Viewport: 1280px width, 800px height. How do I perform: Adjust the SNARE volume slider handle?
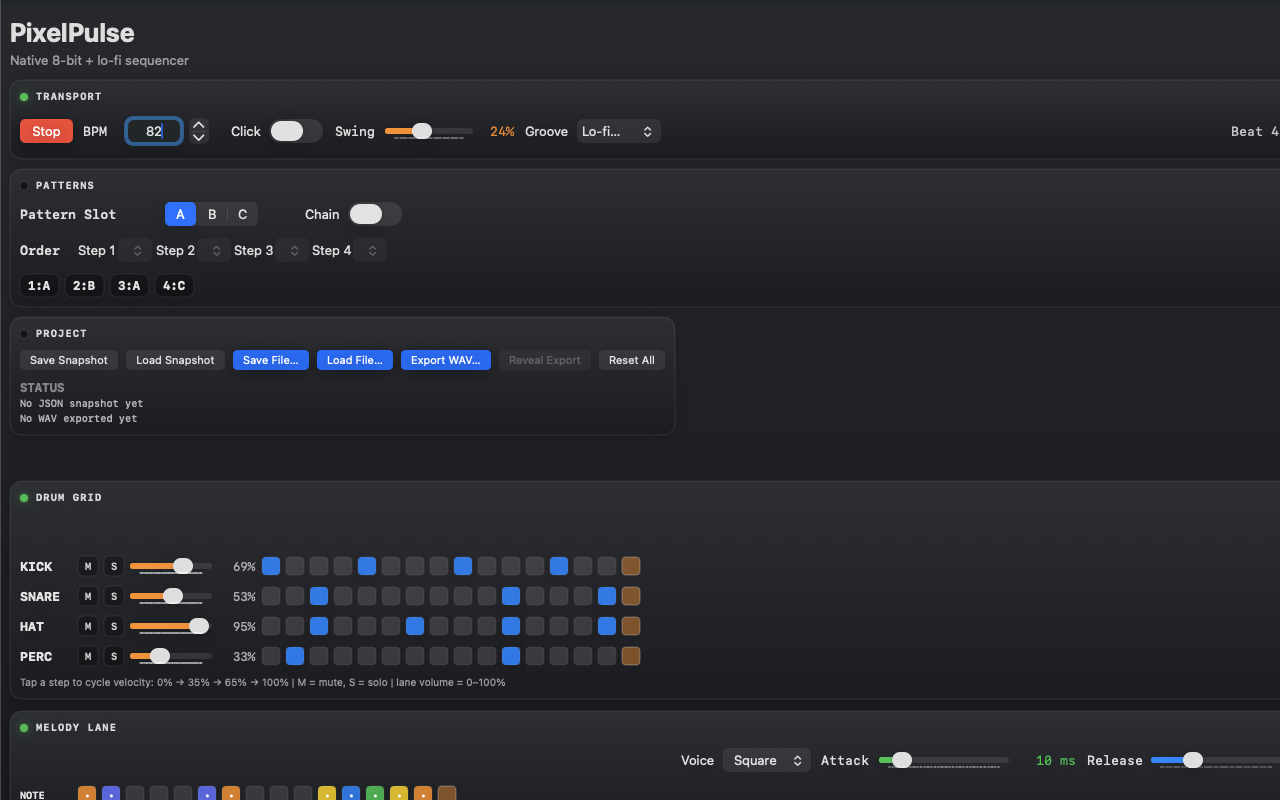172,596
